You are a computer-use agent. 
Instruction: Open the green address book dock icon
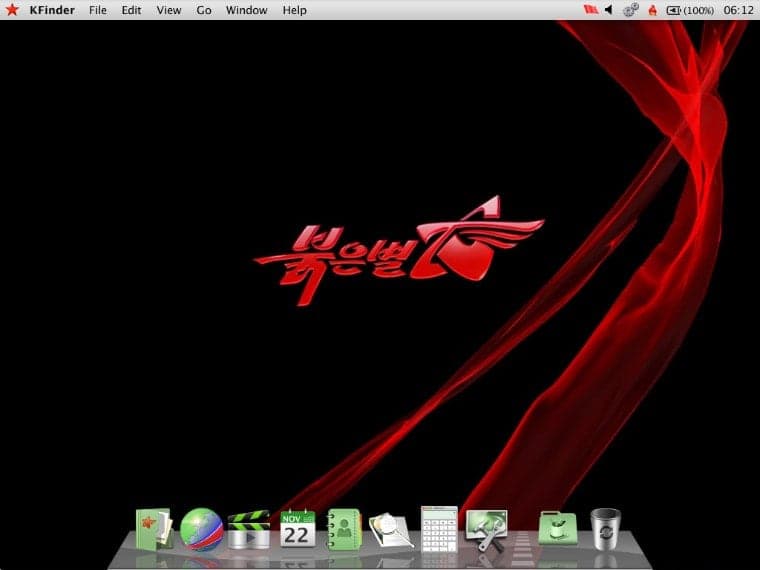(344, 529)
